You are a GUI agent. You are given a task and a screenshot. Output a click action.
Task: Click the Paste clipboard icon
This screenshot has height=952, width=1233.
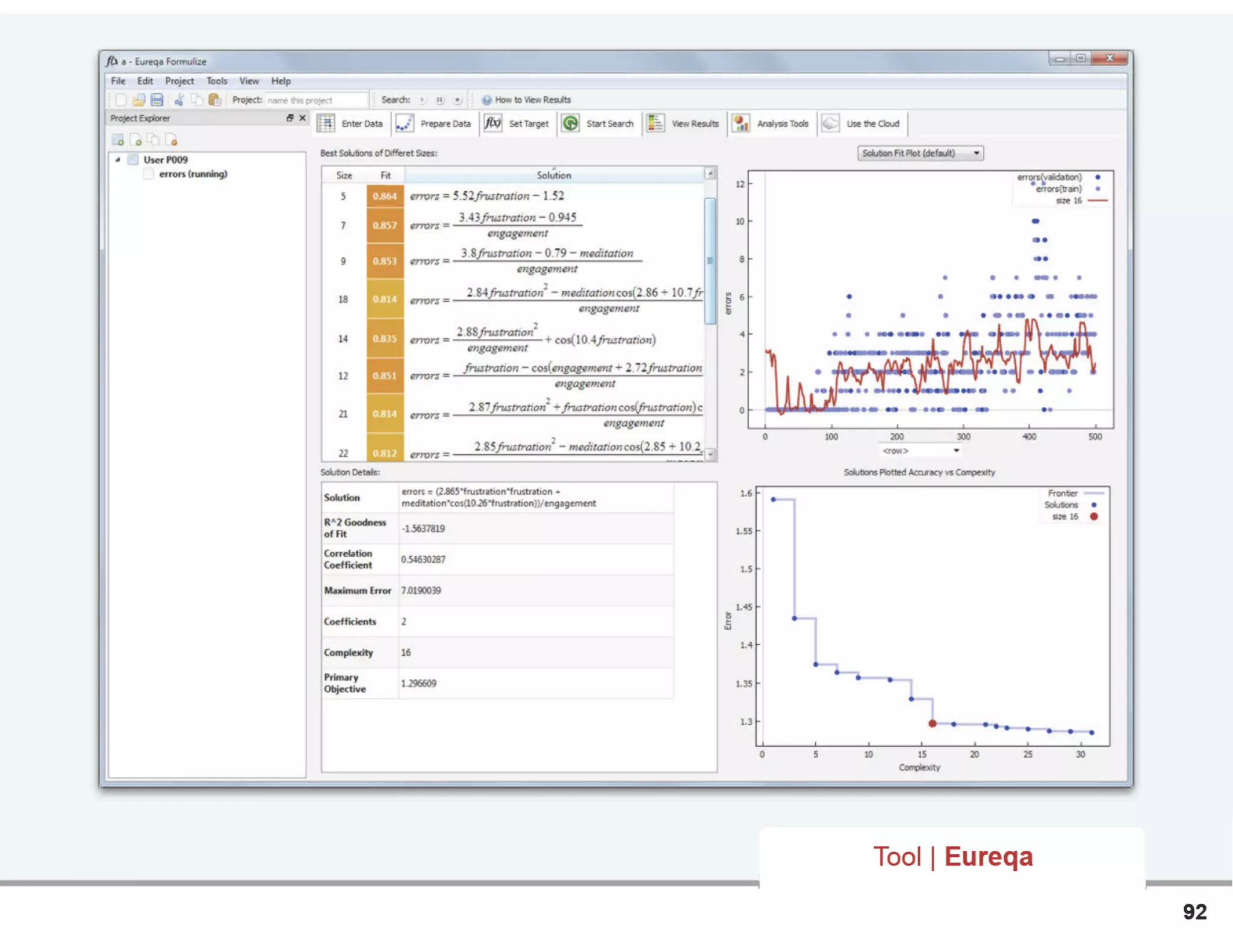[x=214, y=100]
